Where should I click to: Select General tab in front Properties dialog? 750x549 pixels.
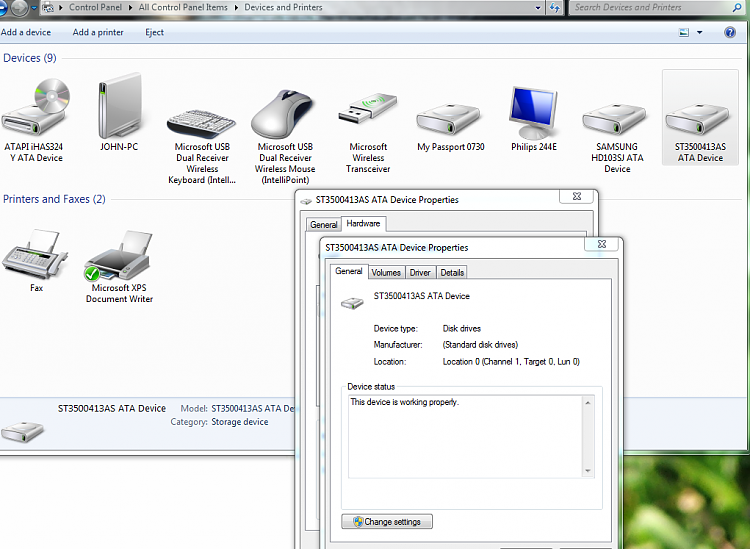[x=349, y=271]
